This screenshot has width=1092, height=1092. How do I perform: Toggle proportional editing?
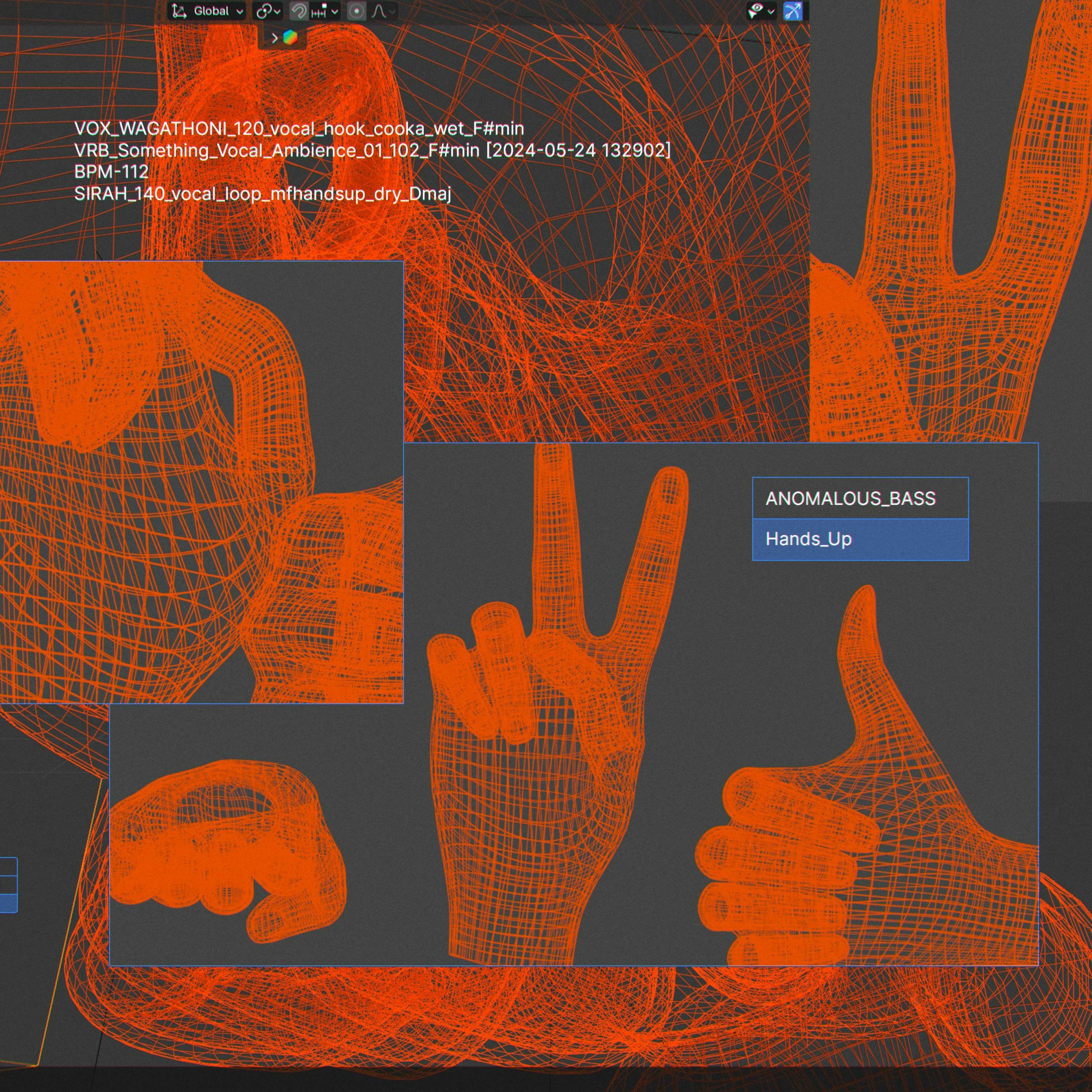(x=356, y=11)
